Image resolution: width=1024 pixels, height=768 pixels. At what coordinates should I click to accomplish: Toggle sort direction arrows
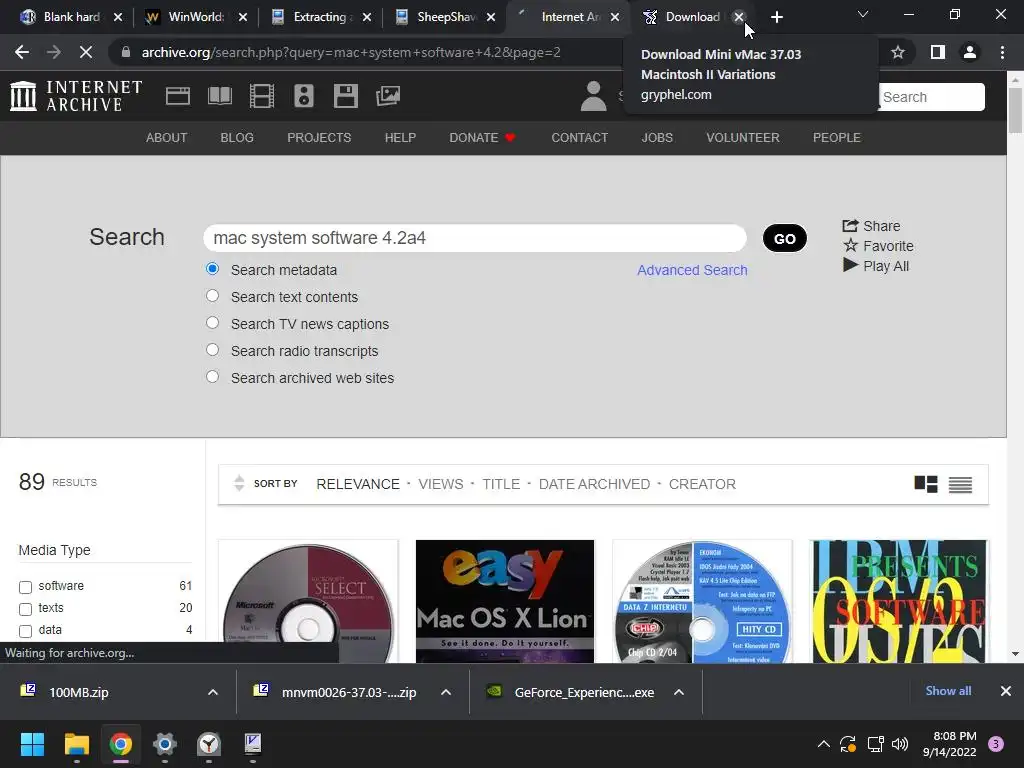click(239, 483)
